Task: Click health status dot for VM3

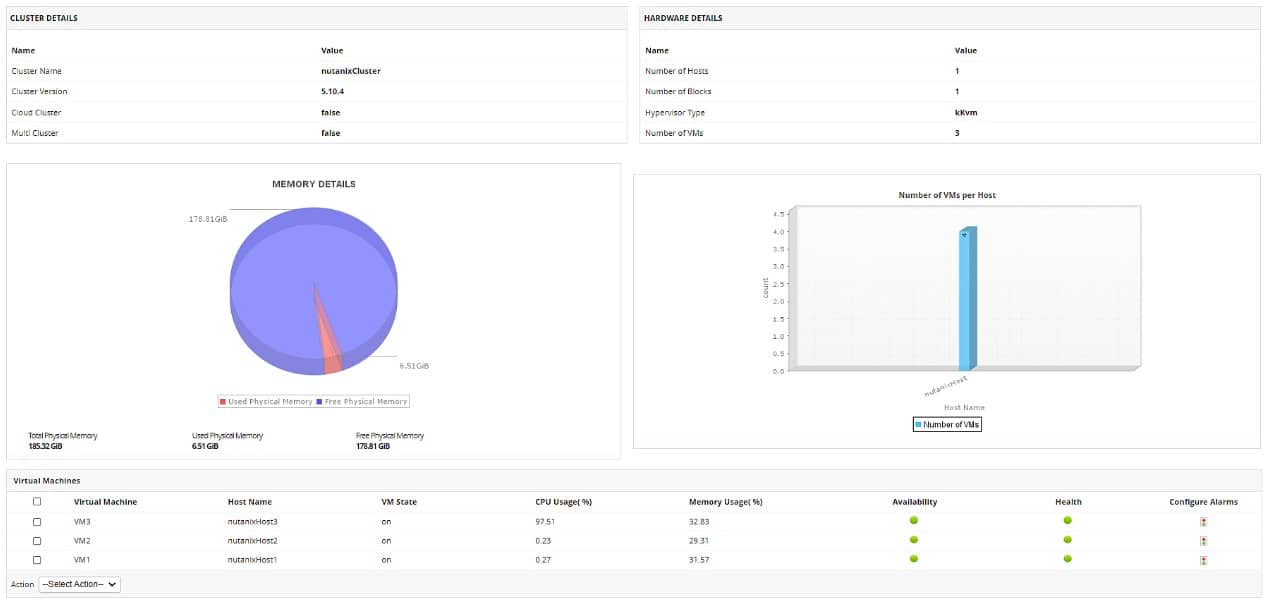Action: coord(1068,521)
